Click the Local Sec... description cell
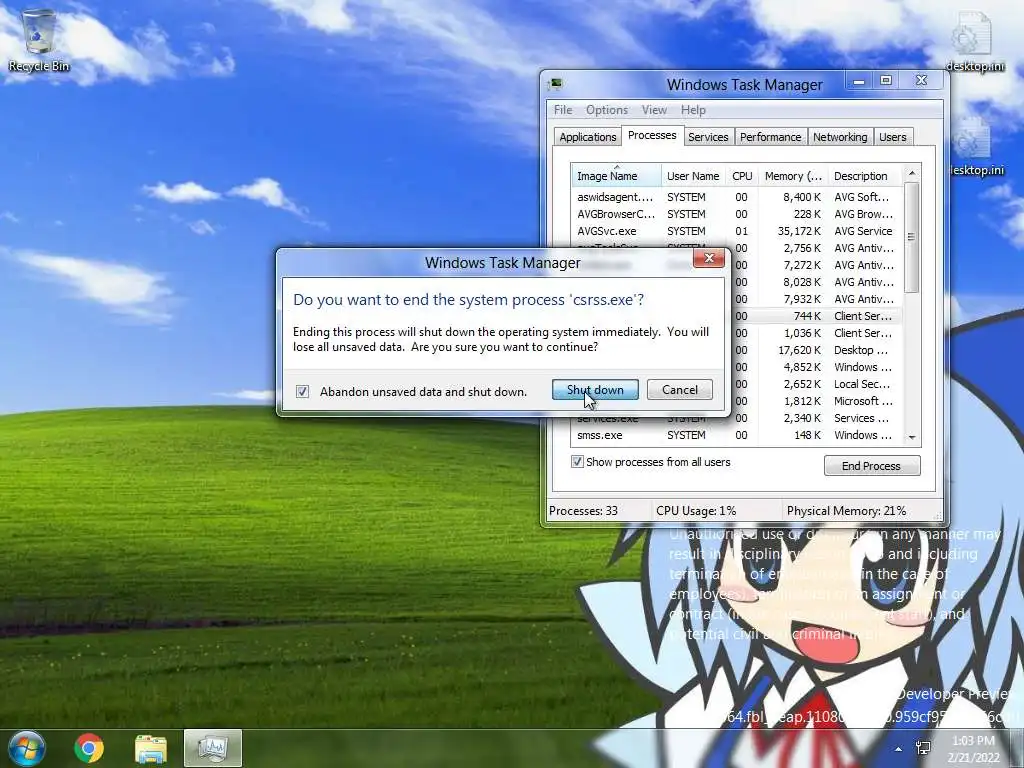The image size is (1024, 768). tap(863, 384)
